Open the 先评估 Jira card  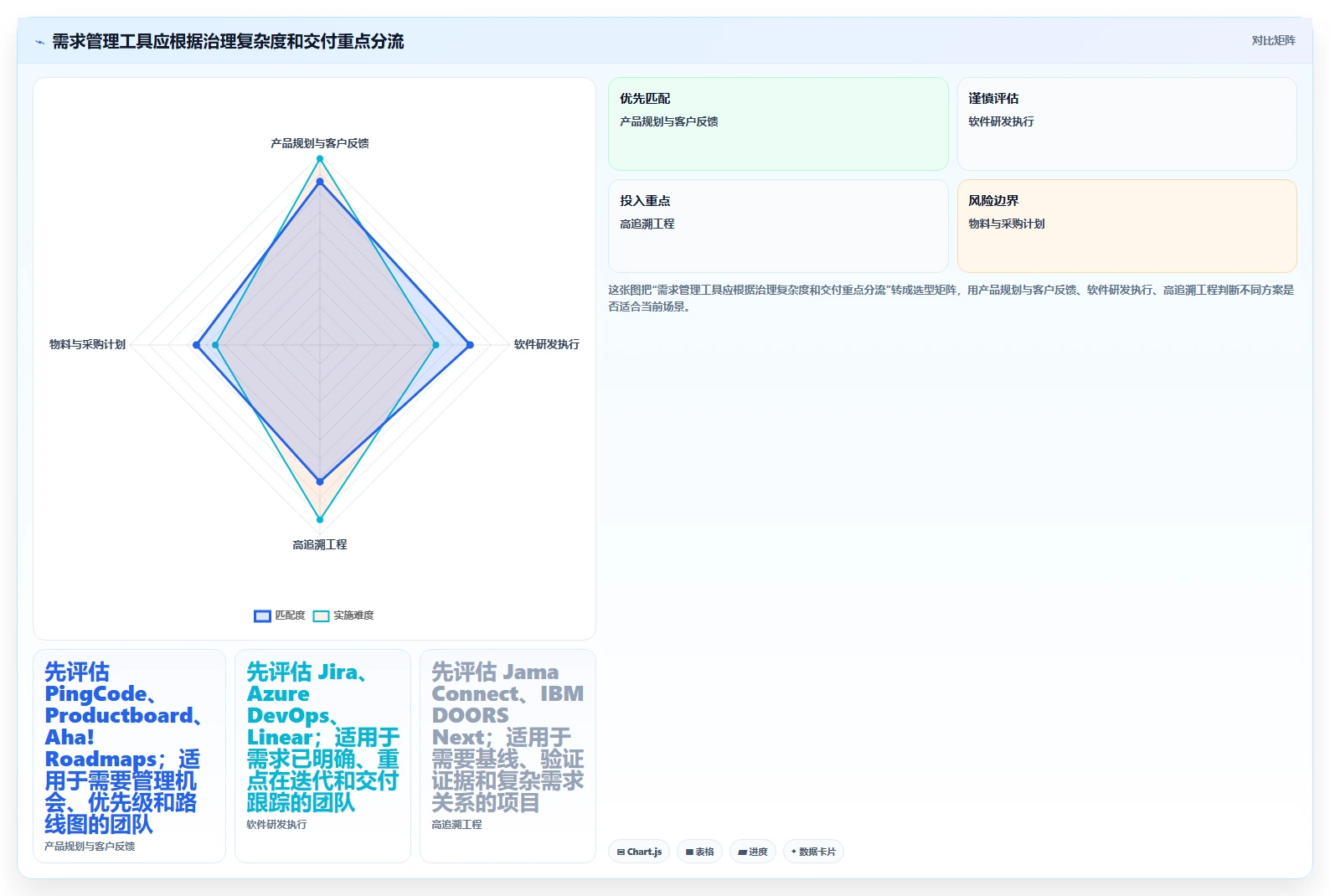(322, 756)
